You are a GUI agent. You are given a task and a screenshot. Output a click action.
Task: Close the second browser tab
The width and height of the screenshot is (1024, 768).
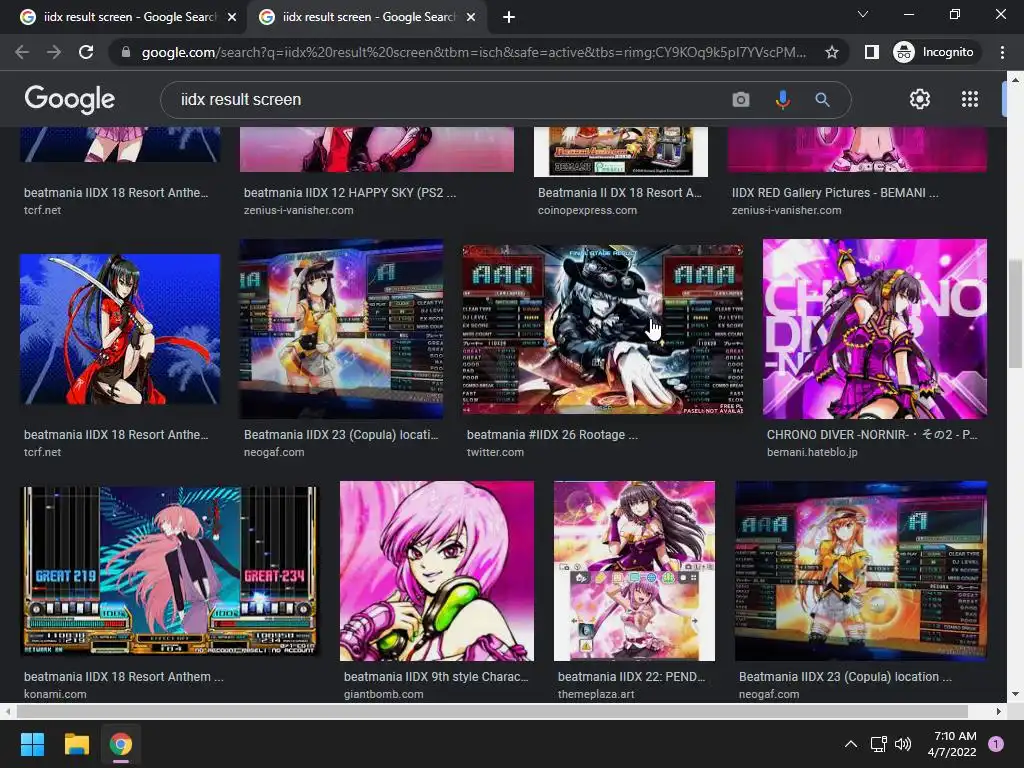(471, 17)
